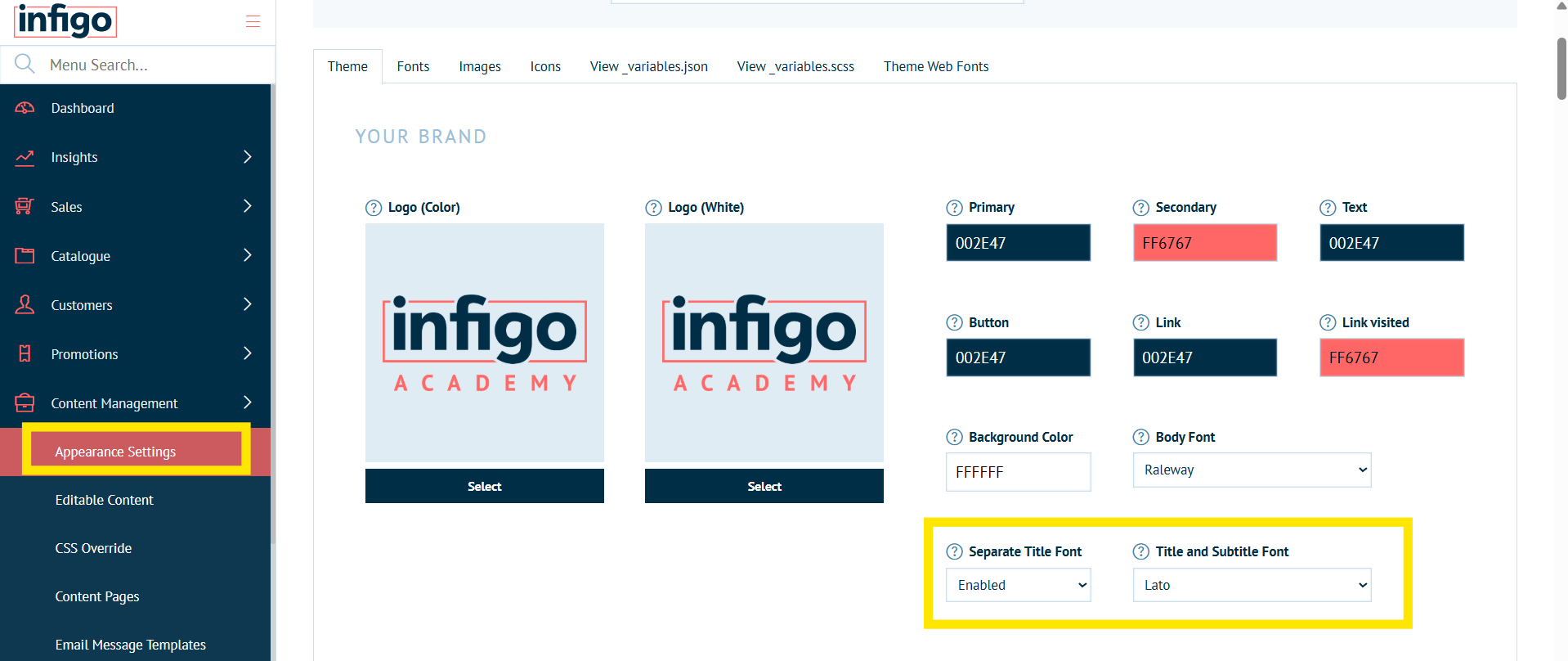Switch to the Theme tab
1568x661 pixels.
point(347,66)
